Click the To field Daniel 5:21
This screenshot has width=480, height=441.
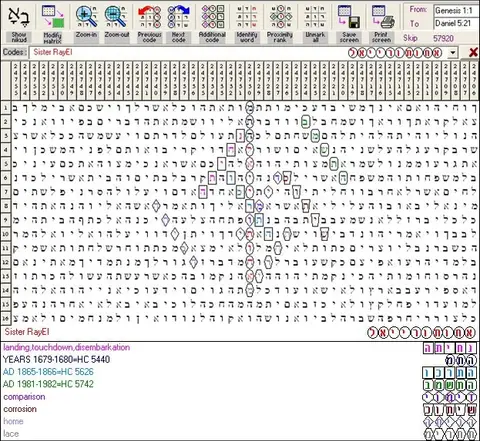tap(456, 23)
